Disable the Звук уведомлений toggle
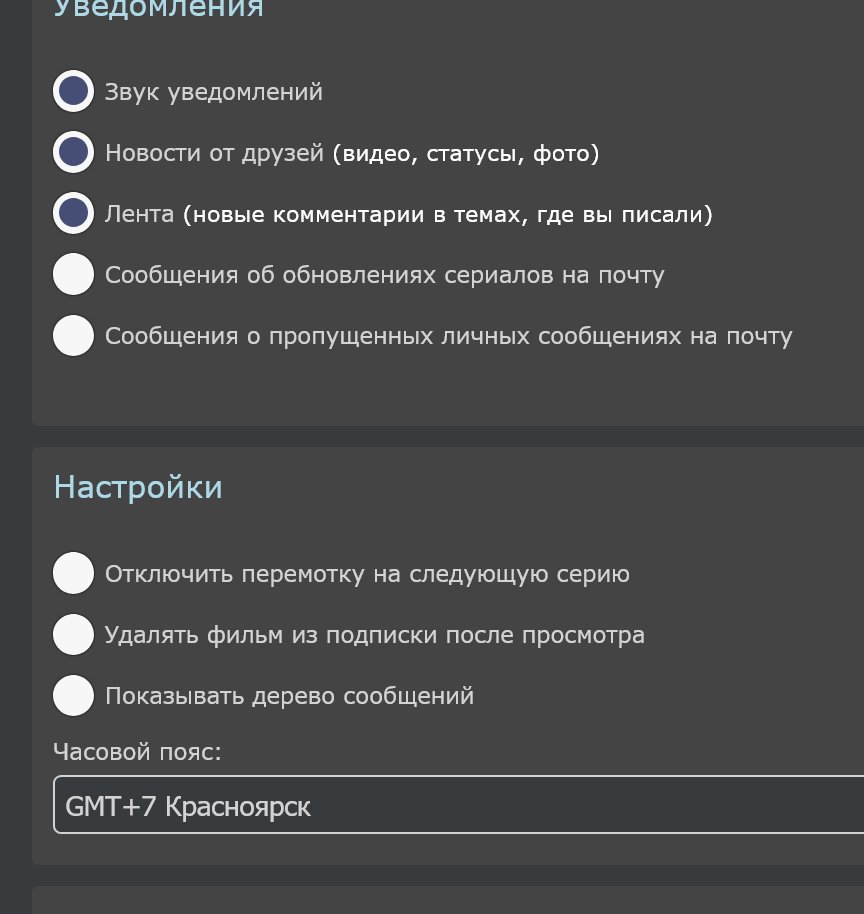Image resolution: width=864 pixels, height=914 pixels. pyautogui.click(x=73, y=92)
